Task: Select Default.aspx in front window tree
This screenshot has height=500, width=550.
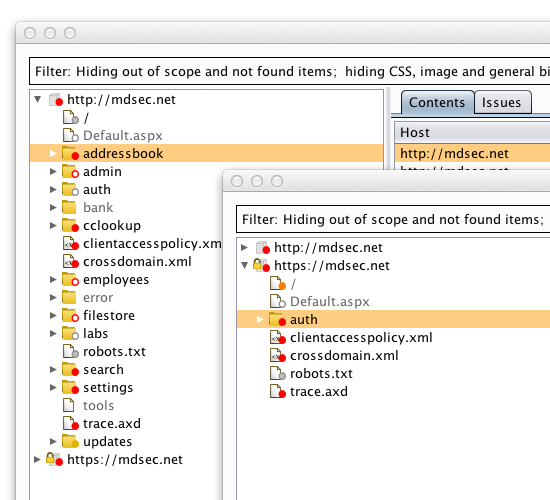Action: pos(330,301)
